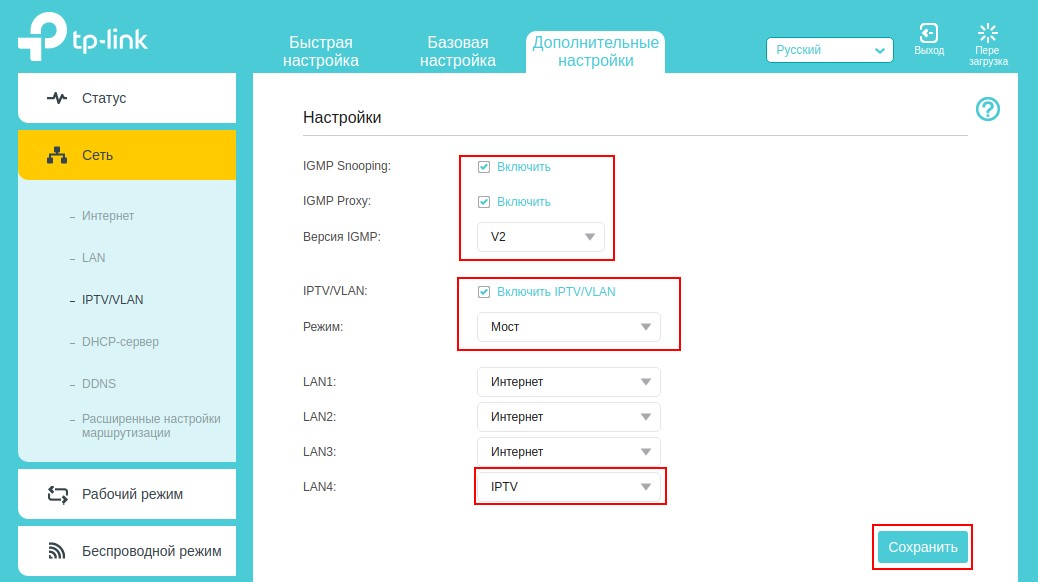
Task: Switch to the Базовая настройка tab
Action: (x=458, y=51)
